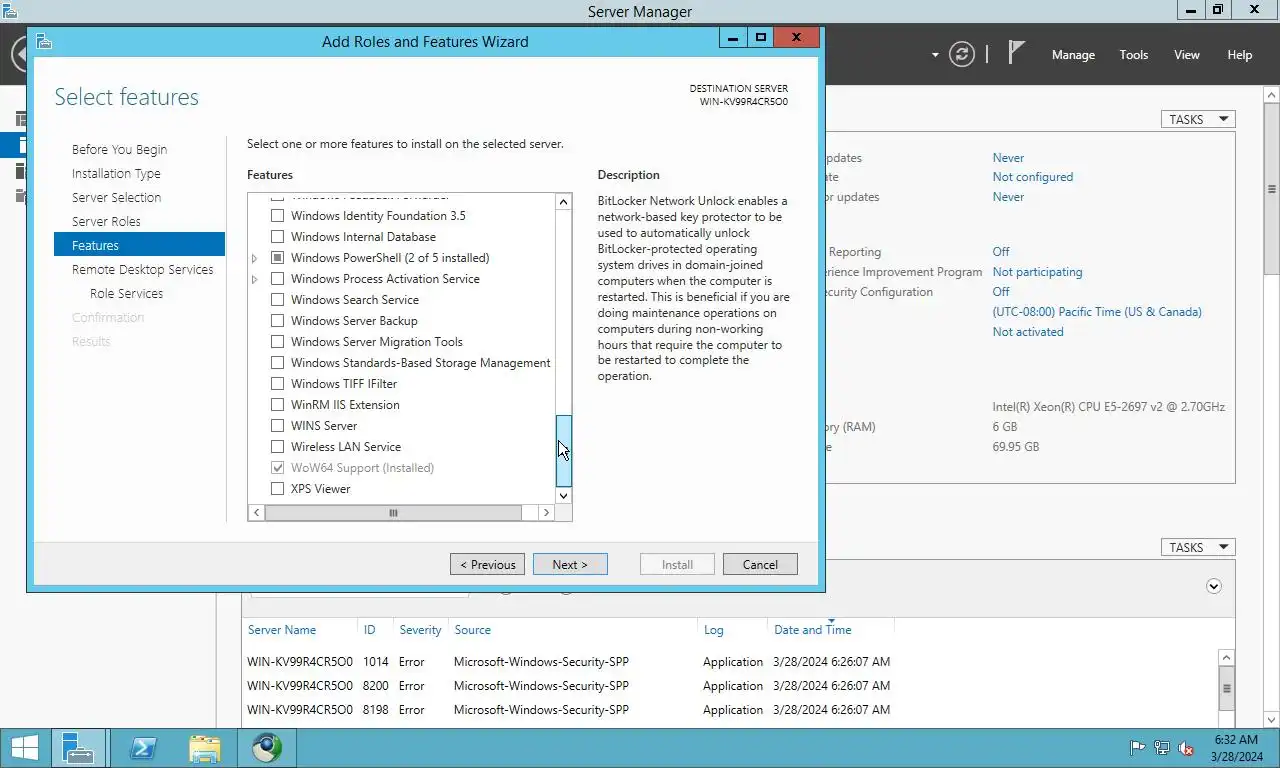Screen dimensions: 1280x768
Task: Check Wireless LAN Service
Action: [x=278, y=447]
